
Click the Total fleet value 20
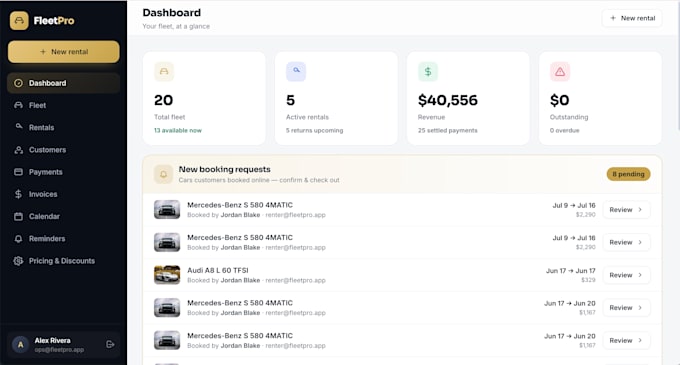point(163,100)
